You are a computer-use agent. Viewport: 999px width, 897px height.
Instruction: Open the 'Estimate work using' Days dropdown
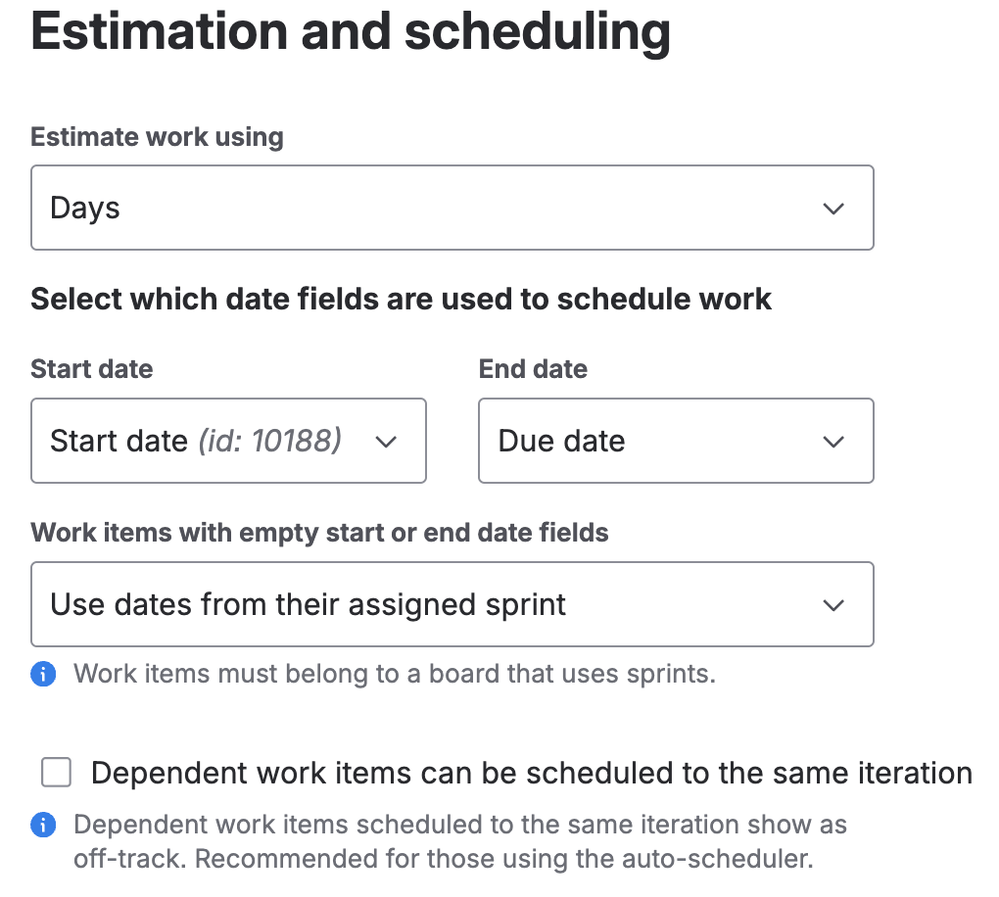452,208
